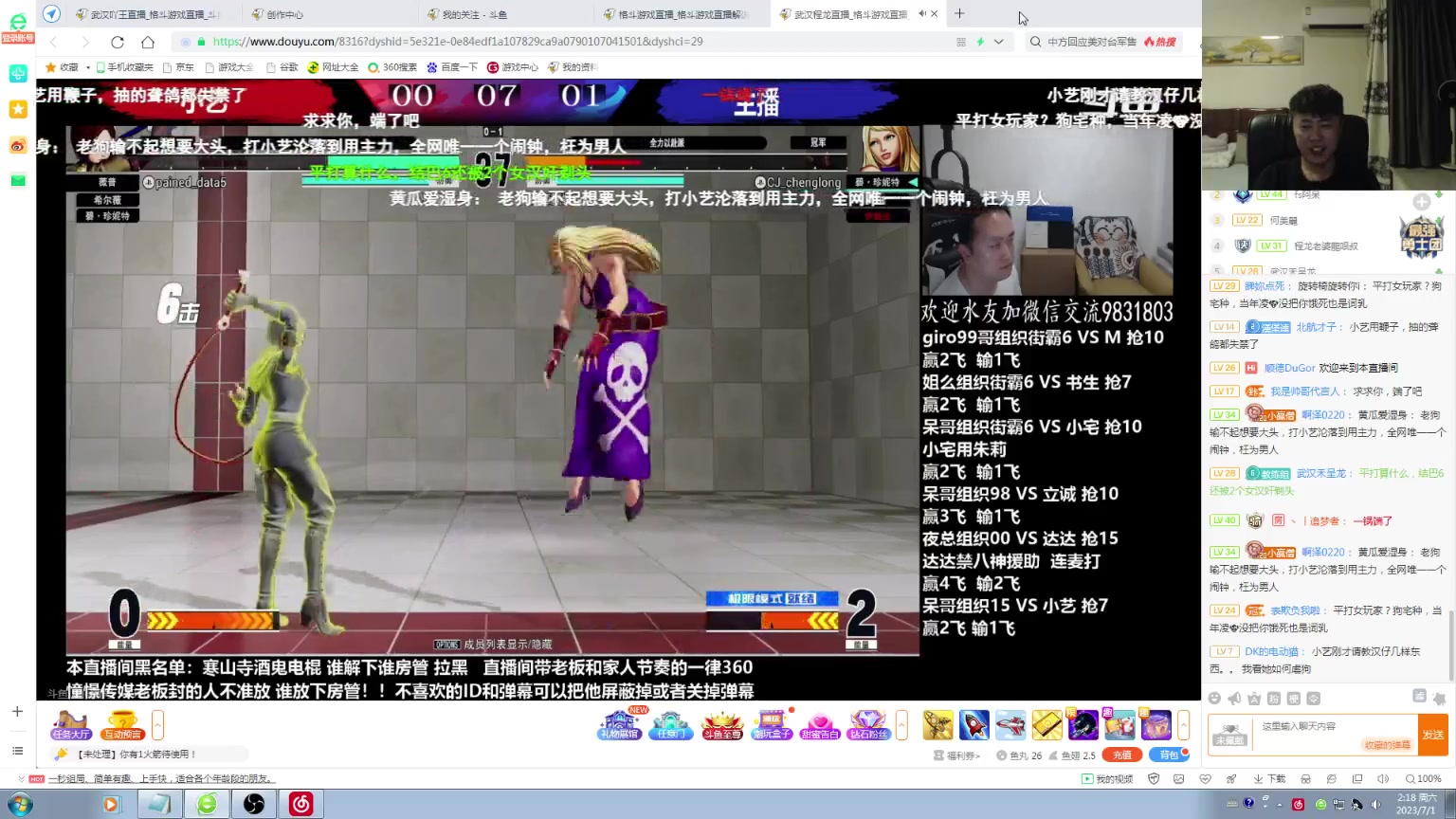Open the address bar dropdown arrow

(998, 42)
